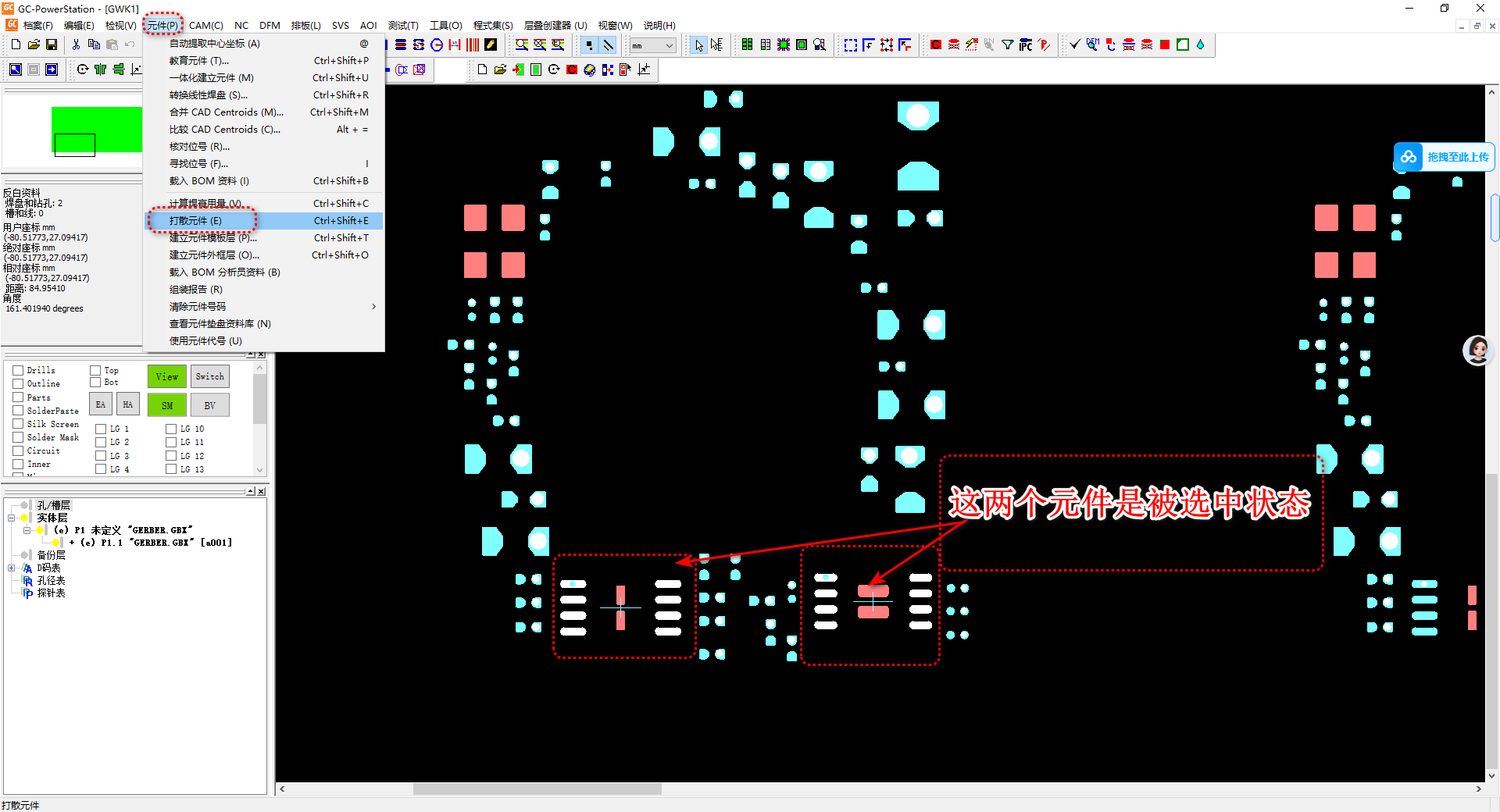The image size is (1500, 812).
Task: Click the red-green solid square icon
Action: tap(1164, 45)
